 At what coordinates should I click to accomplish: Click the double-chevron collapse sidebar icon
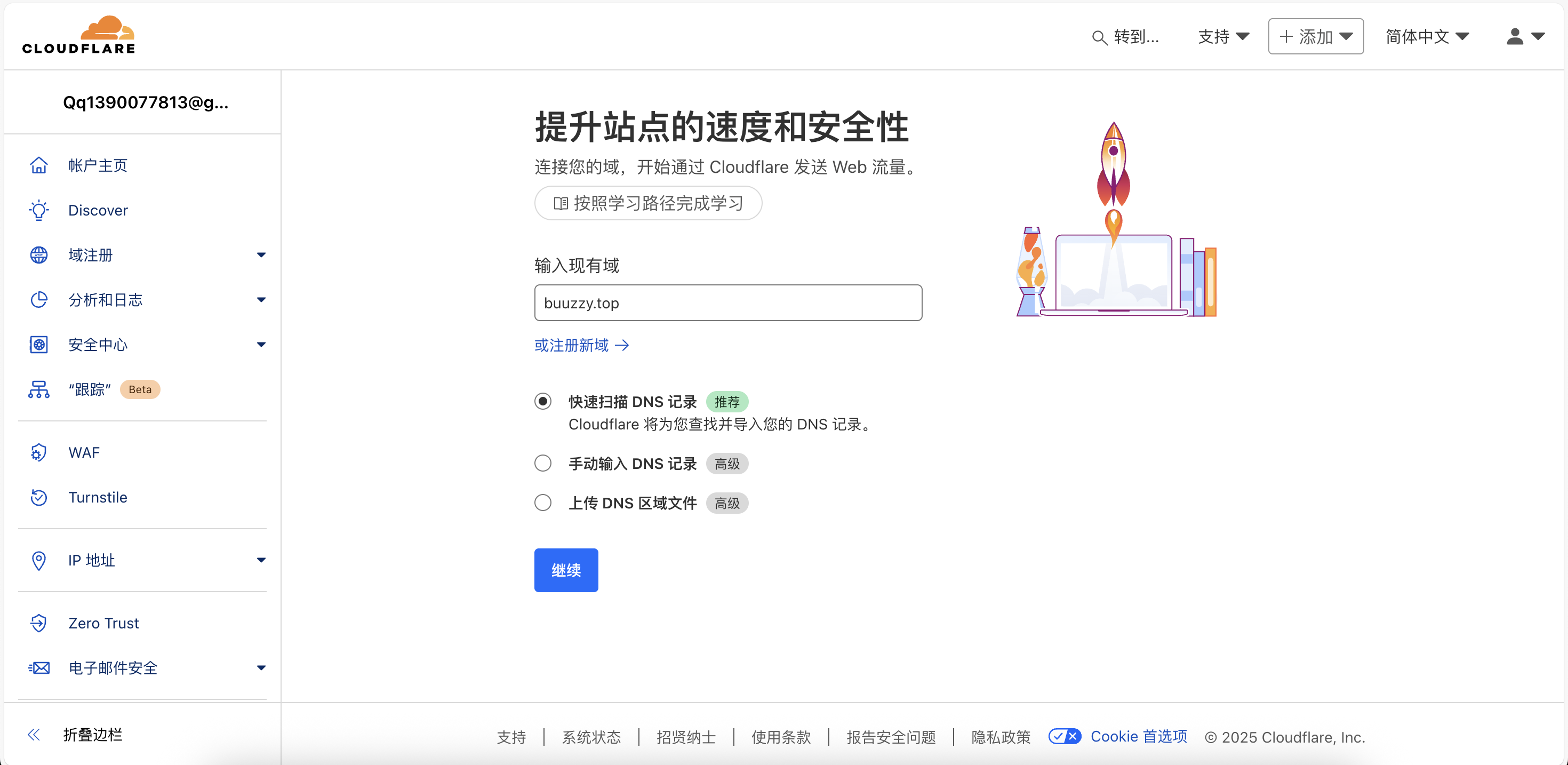click(34, 735)
